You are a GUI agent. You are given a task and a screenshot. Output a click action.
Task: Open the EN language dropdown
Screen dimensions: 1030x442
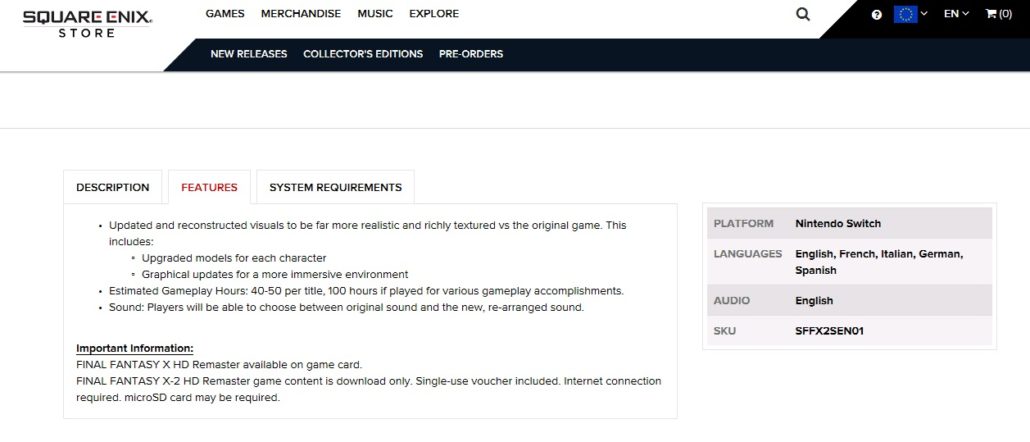pos(956,14)
